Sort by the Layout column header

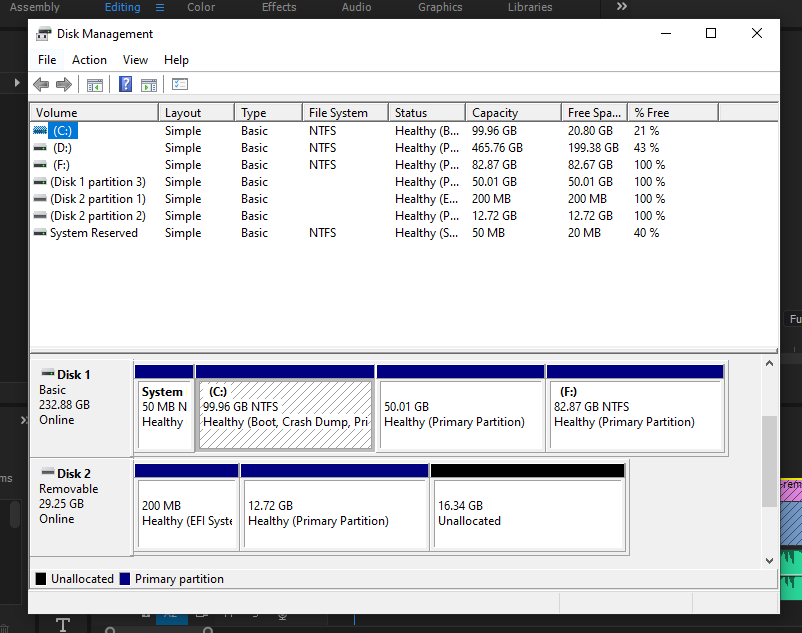(x=196, y=112)
